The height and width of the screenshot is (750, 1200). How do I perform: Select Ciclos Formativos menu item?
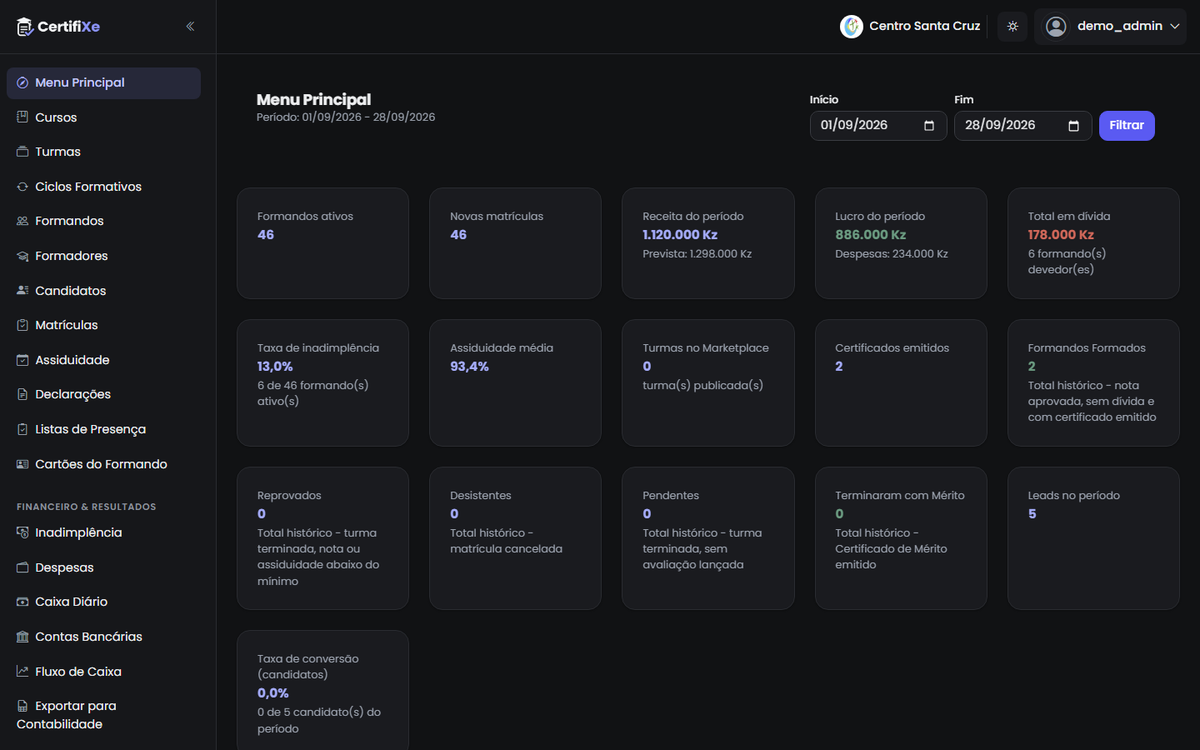[x=104, y=187]
